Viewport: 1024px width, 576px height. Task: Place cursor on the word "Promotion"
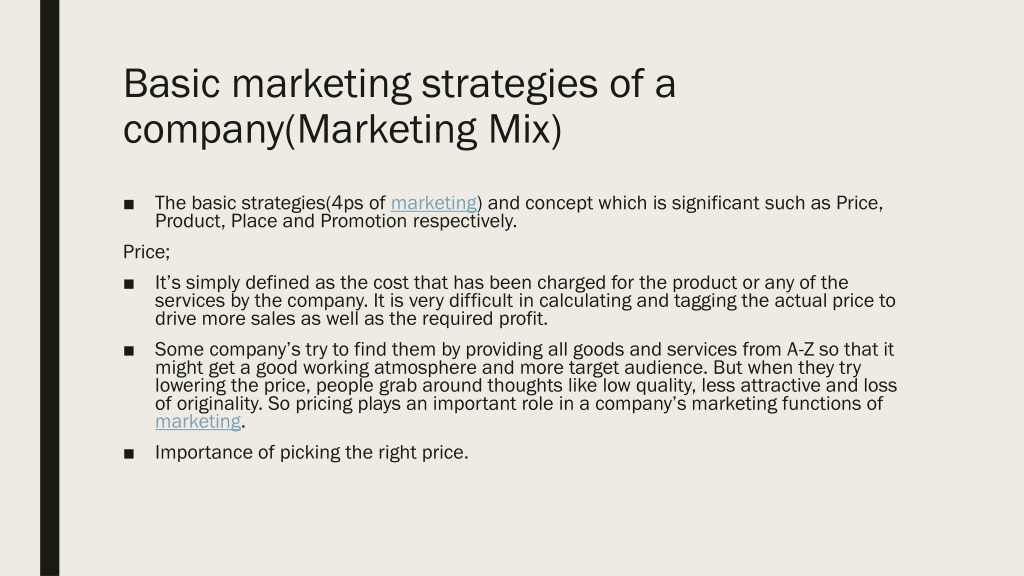click(364, 221)
